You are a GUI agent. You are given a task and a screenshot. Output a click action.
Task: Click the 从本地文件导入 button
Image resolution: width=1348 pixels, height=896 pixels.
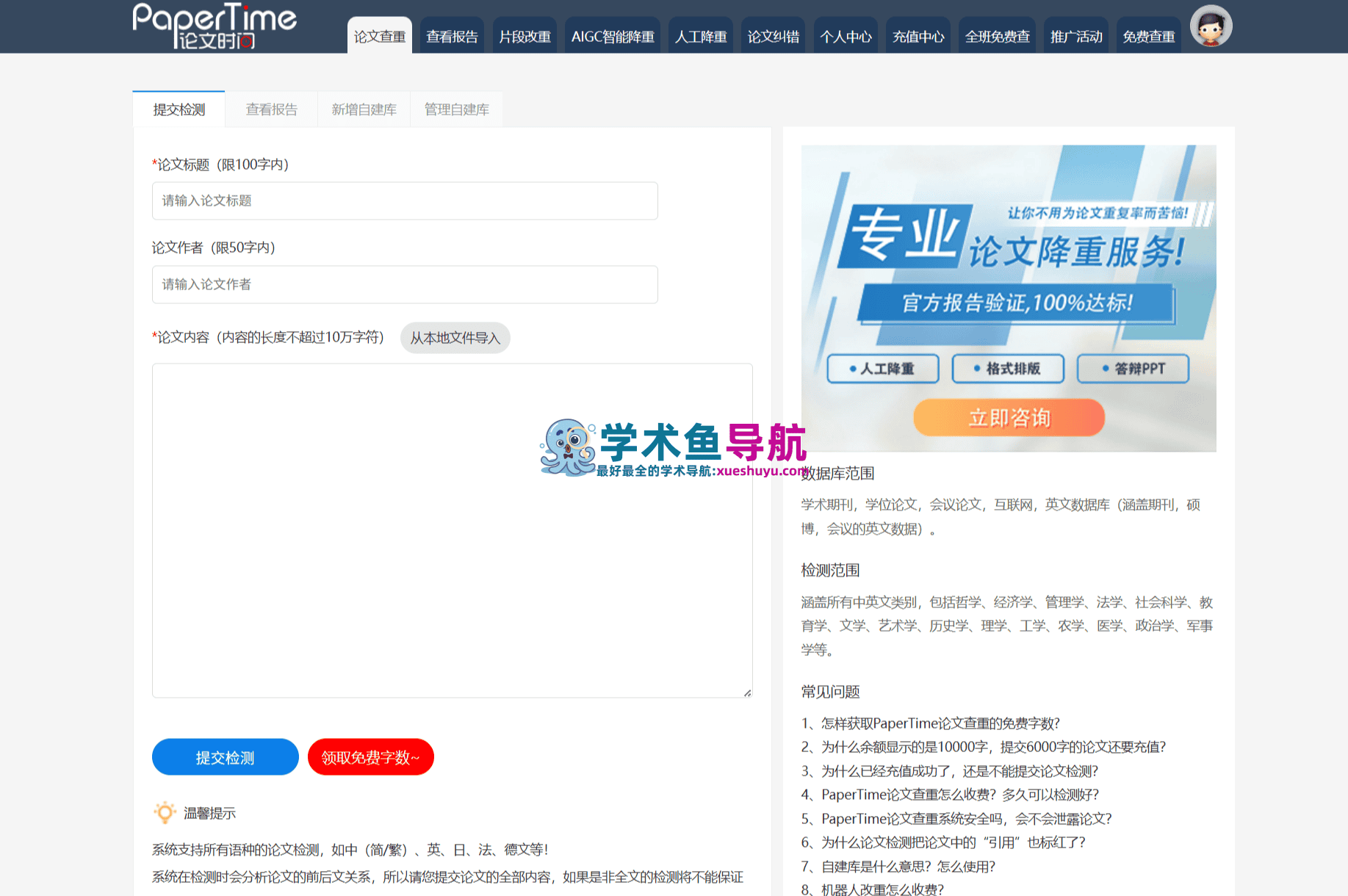(455, 338)
